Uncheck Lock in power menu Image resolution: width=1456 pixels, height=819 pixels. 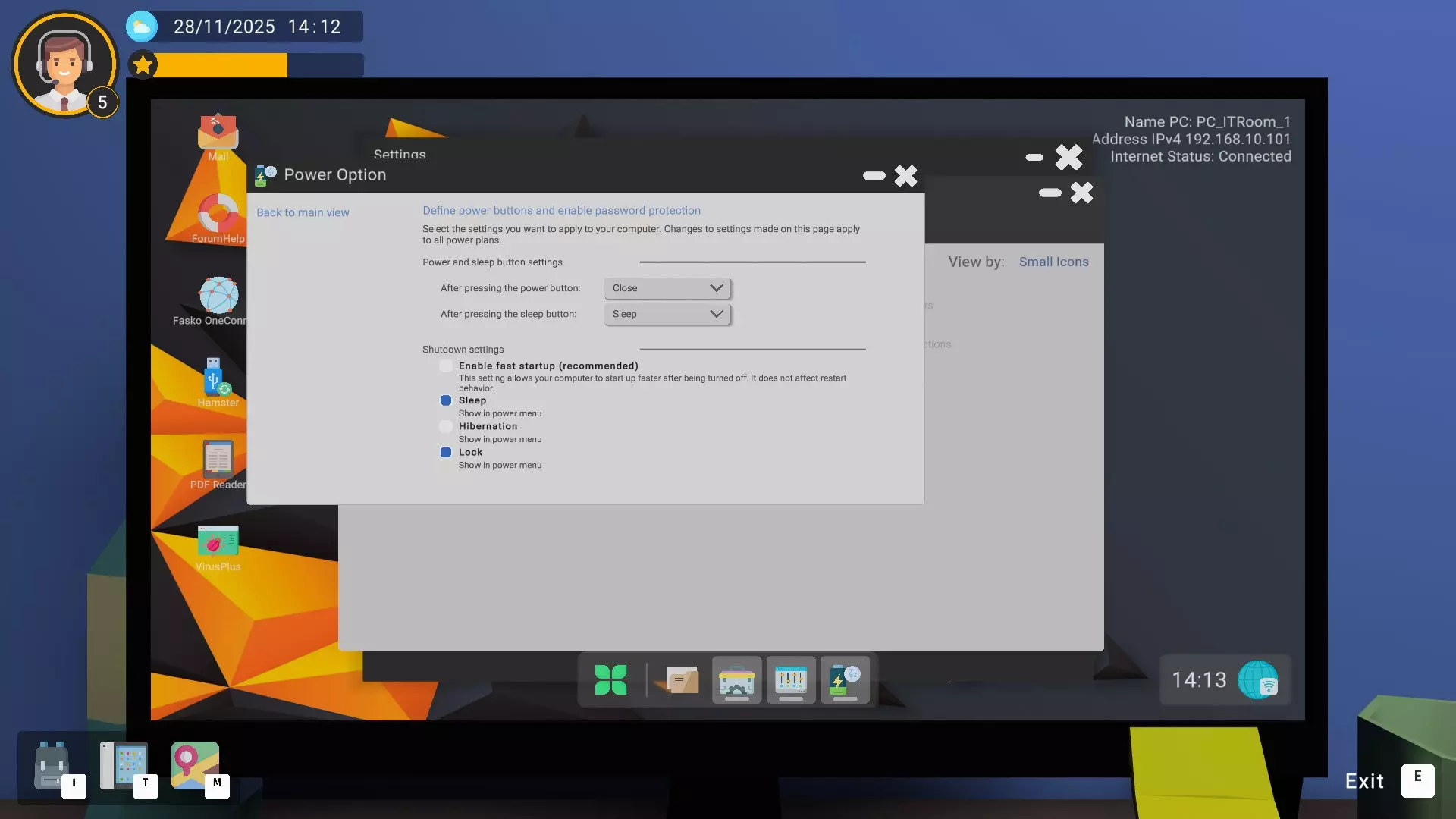pos(446,452)
